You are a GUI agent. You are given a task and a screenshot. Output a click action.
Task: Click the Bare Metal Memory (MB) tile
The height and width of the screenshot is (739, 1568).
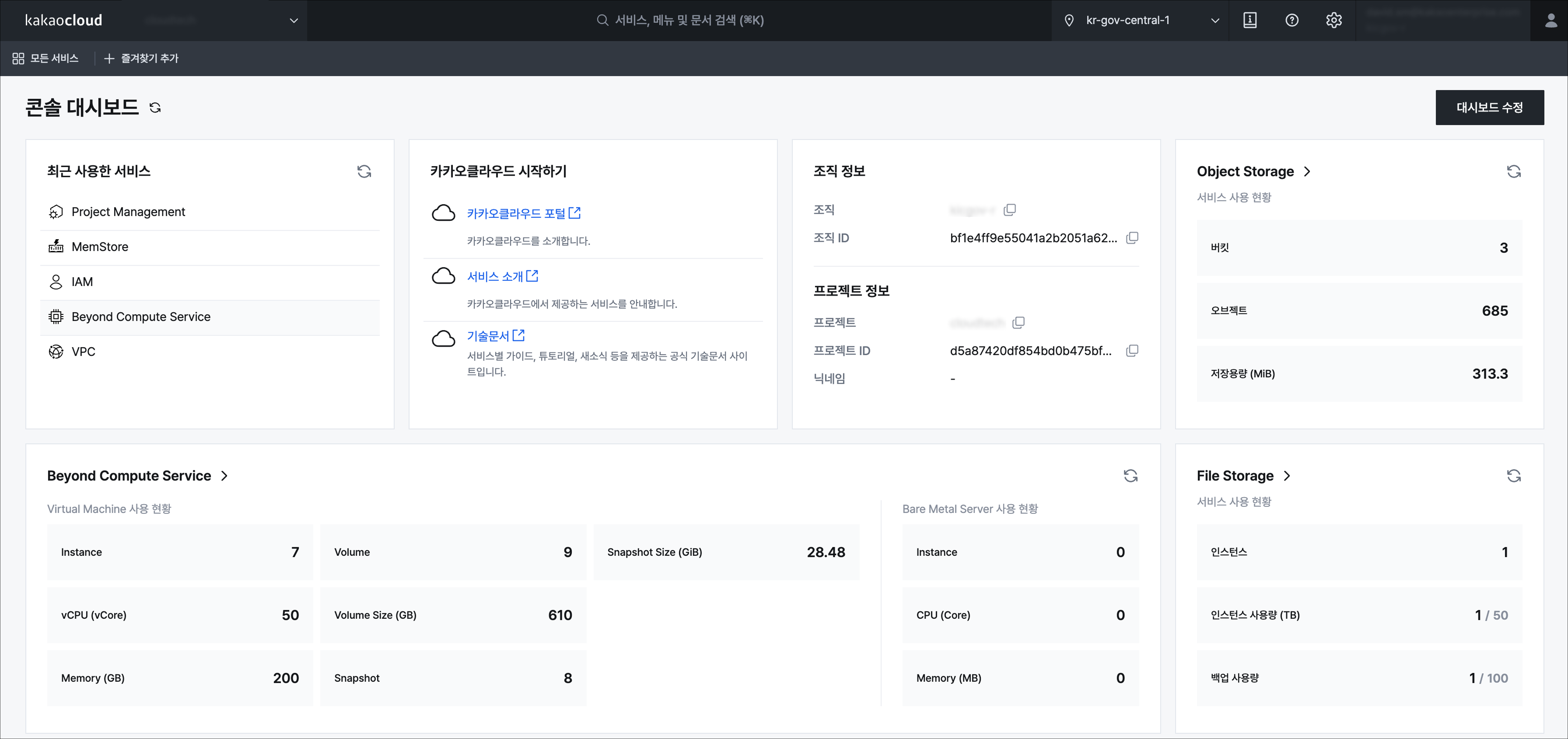[x=1021, y=678]
